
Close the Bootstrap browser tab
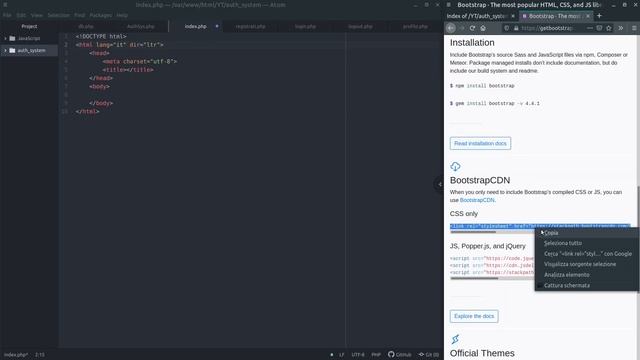tap(588, 16)
